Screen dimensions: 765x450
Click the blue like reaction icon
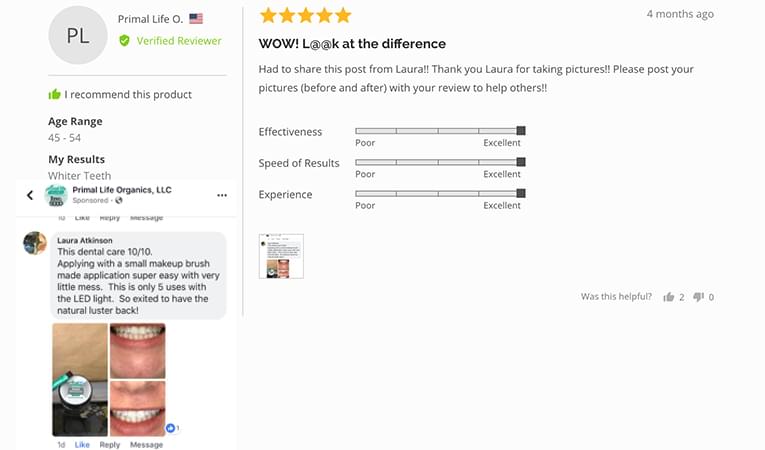tap(170, 429)
